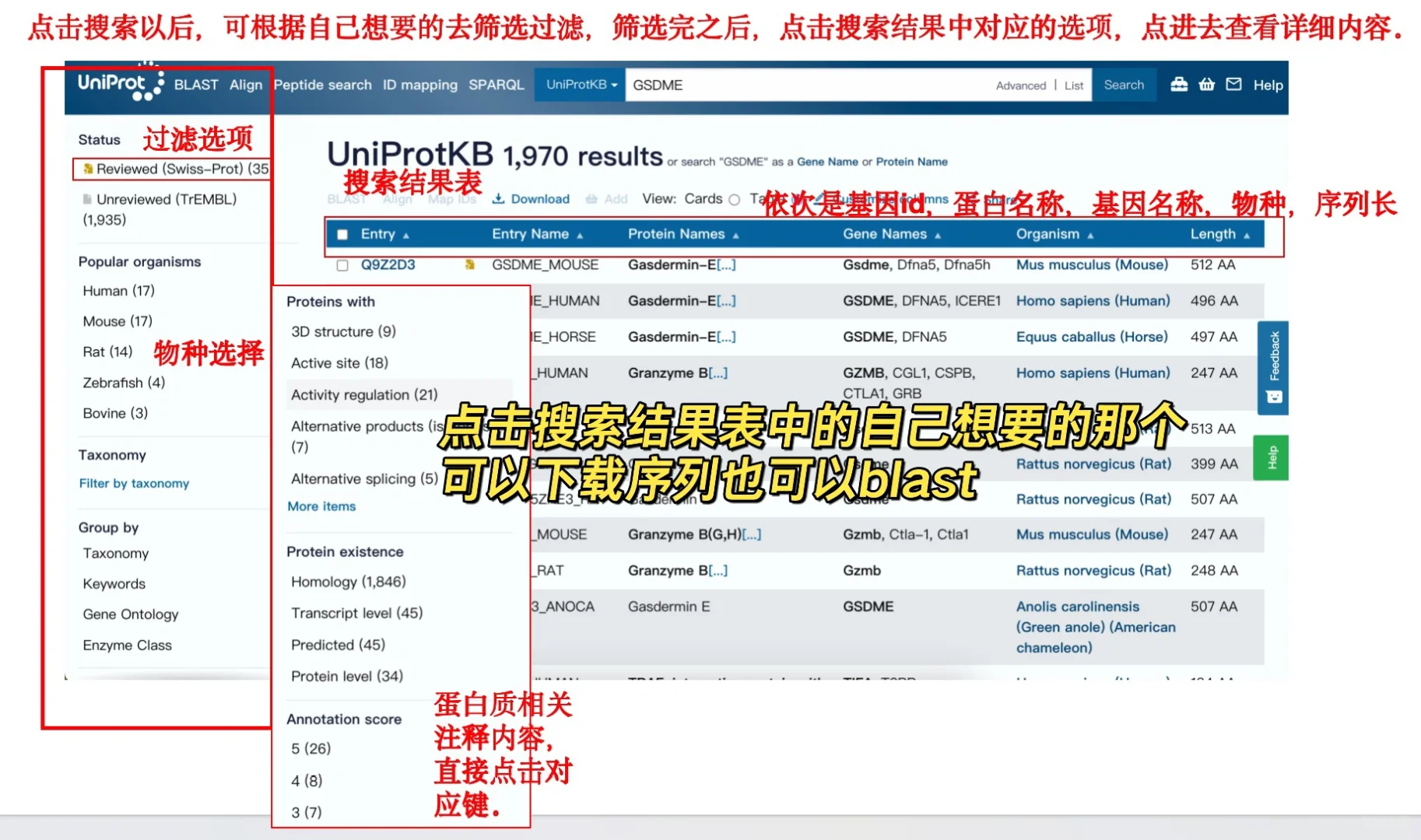Filter proteins with Alternative splicing (5)
Viewport: 1421px width, 840px height.
364,479
